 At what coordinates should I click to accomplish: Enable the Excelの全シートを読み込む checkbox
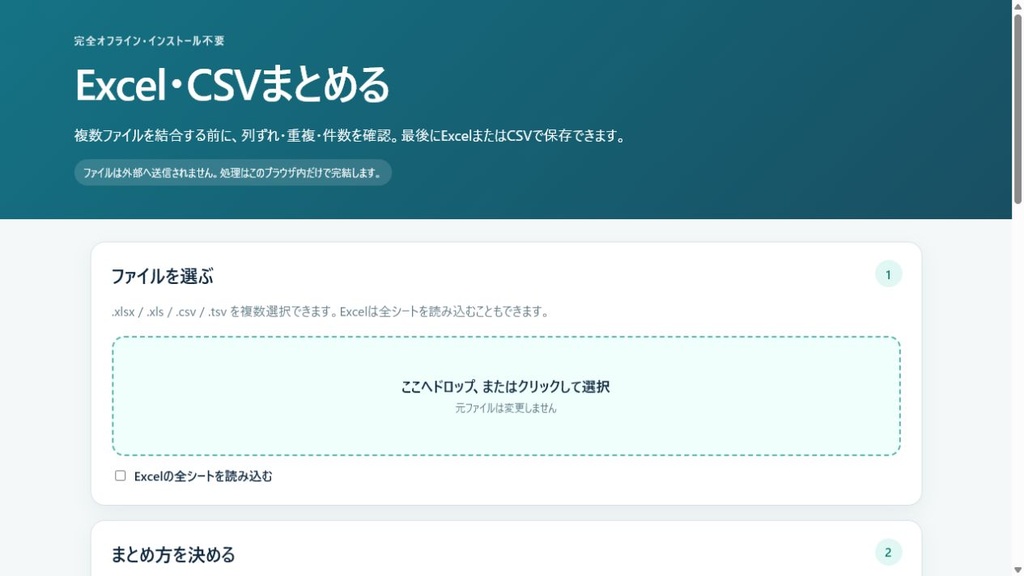120,475
